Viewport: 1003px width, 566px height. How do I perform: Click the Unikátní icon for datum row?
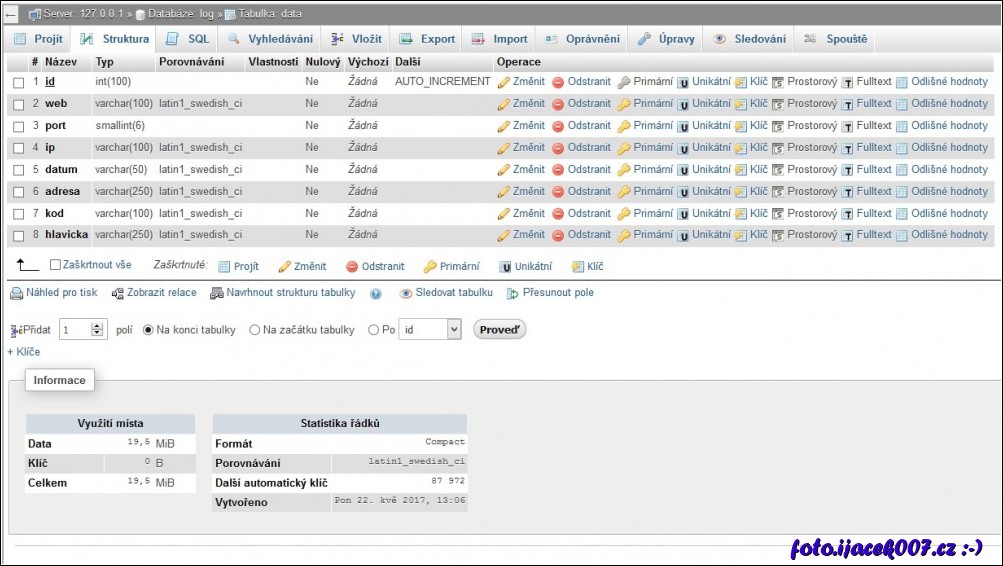coord(684,170)
